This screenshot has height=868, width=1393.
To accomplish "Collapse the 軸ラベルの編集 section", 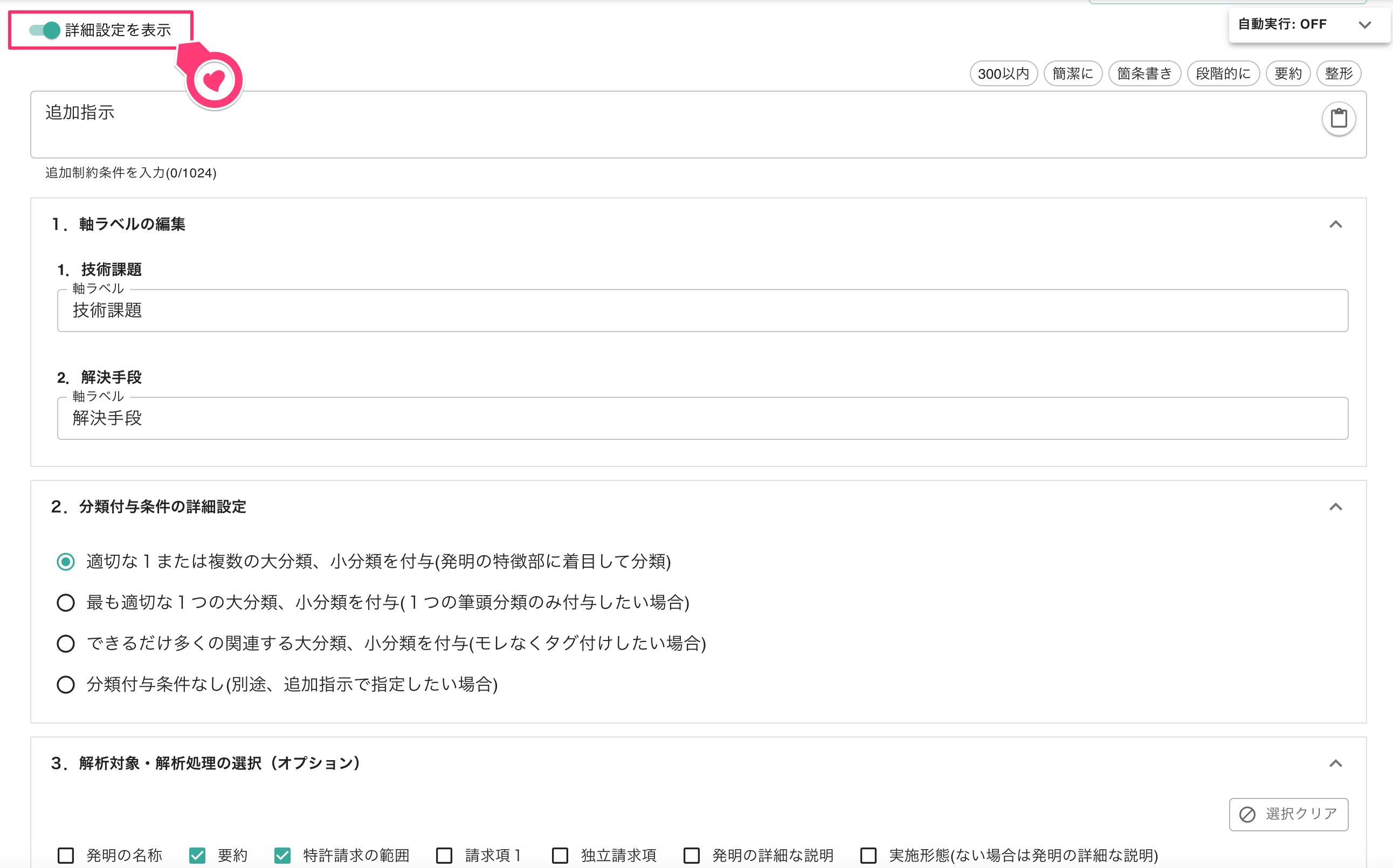I will coord(1336,224).
